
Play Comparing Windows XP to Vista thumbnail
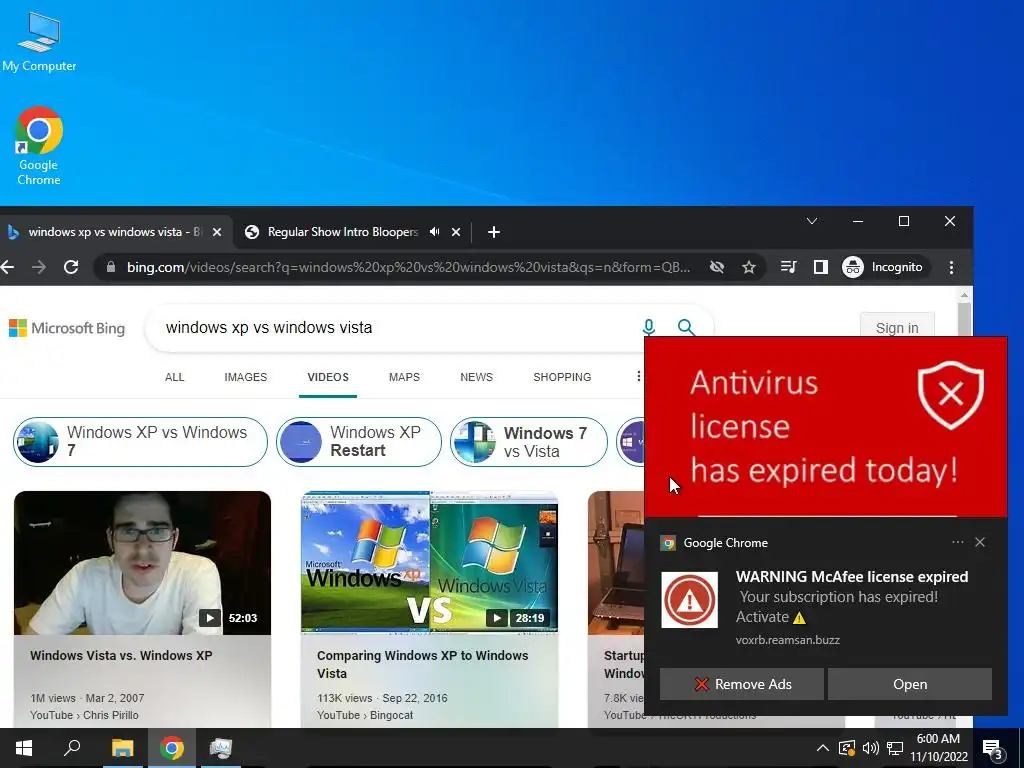coord(429,563)
